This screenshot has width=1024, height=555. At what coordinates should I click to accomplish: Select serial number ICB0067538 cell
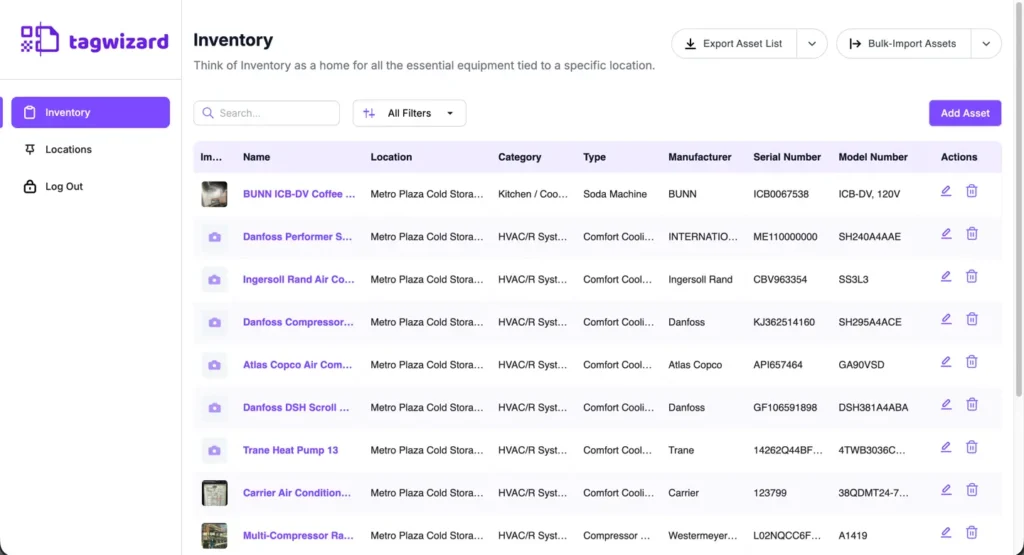pos(781,194)
